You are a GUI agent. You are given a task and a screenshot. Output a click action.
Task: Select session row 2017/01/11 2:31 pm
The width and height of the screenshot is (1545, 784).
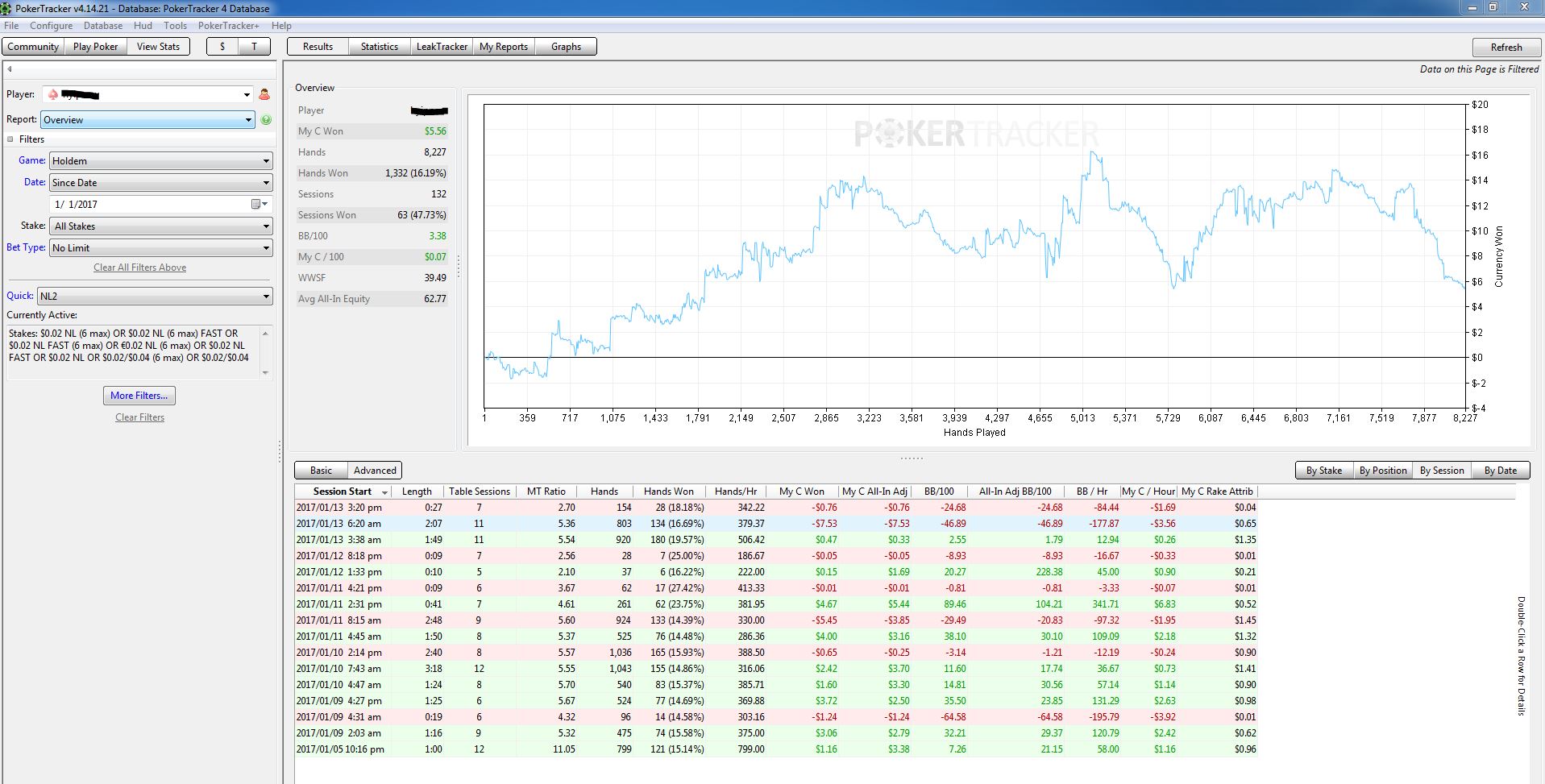776,604
